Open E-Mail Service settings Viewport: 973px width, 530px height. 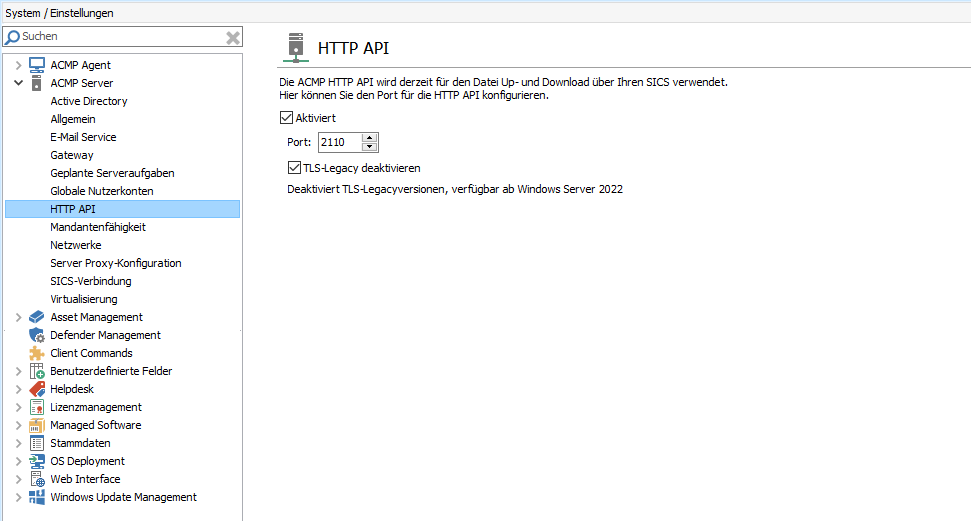click(x=83, y=137)
